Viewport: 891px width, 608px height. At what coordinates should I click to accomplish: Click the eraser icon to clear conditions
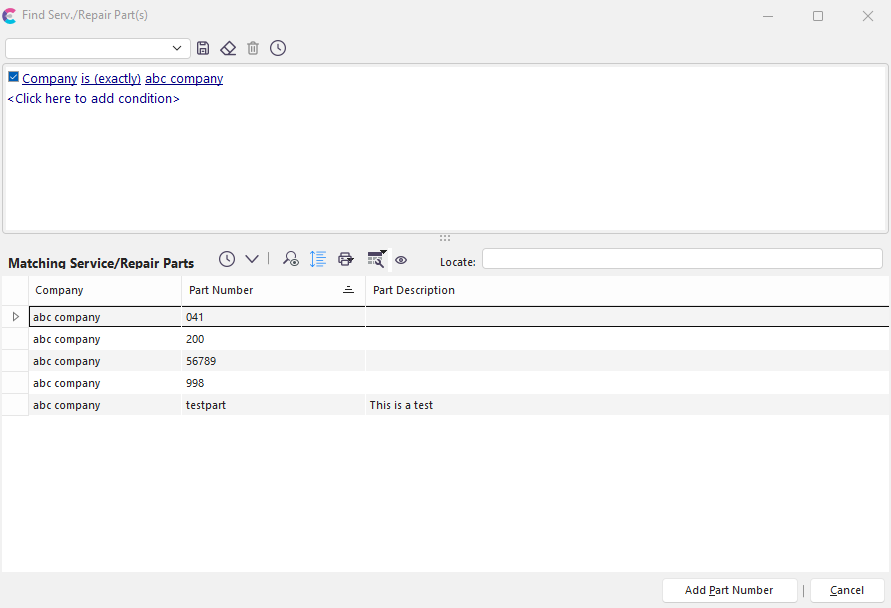(x=228, y=48)
